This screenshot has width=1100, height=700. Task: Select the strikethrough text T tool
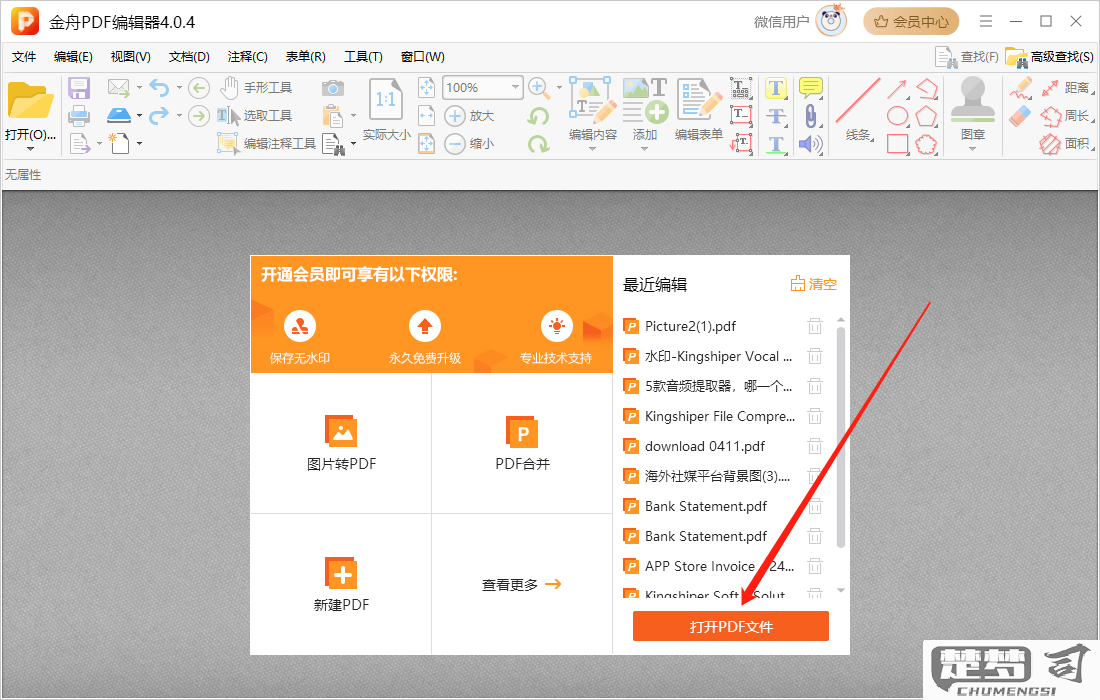[x=776, y=116]
